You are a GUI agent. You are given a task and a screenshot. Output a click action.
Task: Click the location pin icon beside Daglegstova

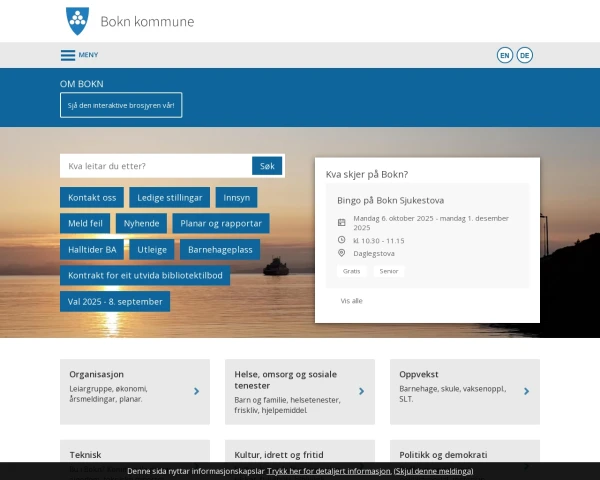[342, 253]
